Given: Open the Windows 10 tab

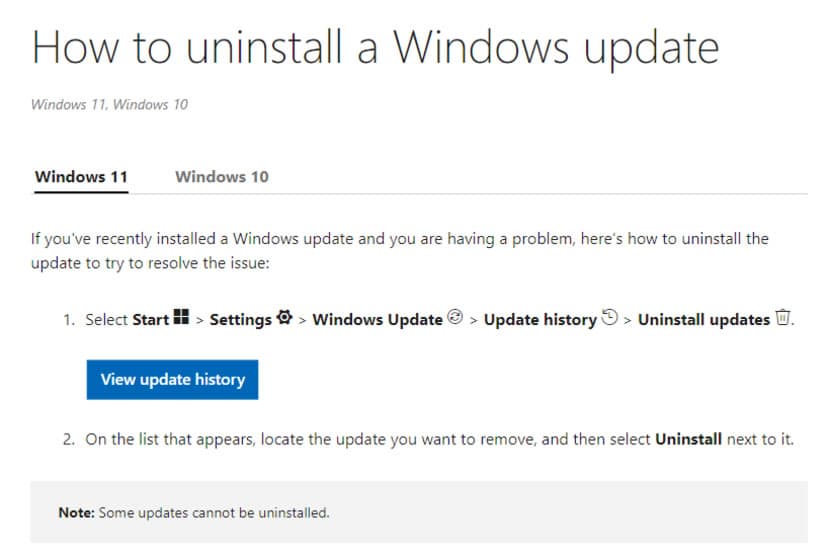Looking at the screenshot, I should [221, 177].
